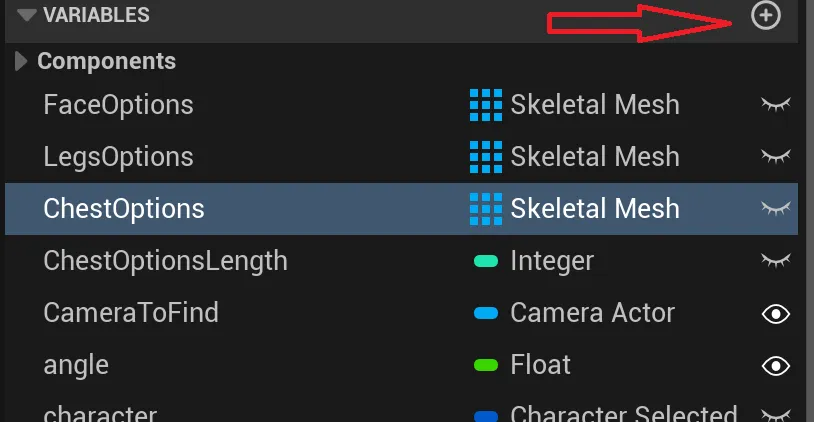This screenshot has height=422, width=814.
Task: Toggle angle variable open eye icon
Action: (x=776, y=365)
